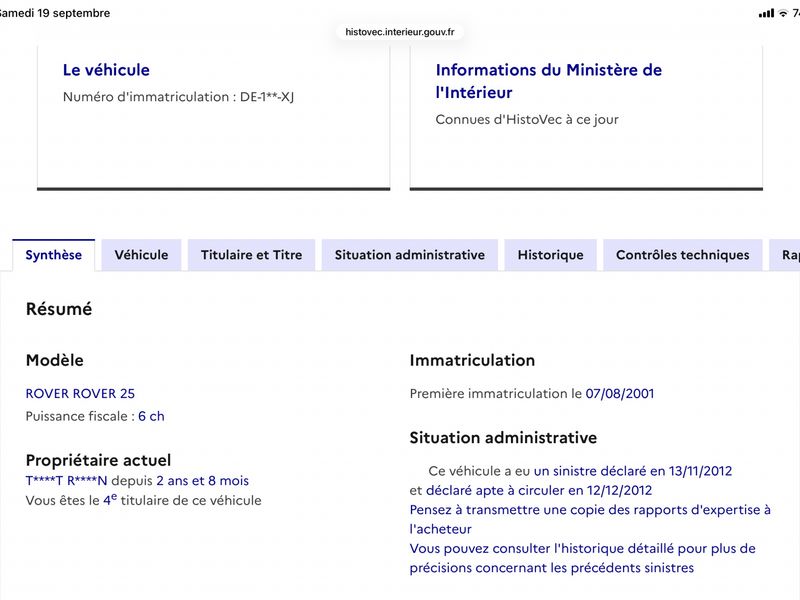This screenshot has width=800, height=600.
Task: Tap the Samedi 19 septembre date in status bar
Action: pos(55,13)
